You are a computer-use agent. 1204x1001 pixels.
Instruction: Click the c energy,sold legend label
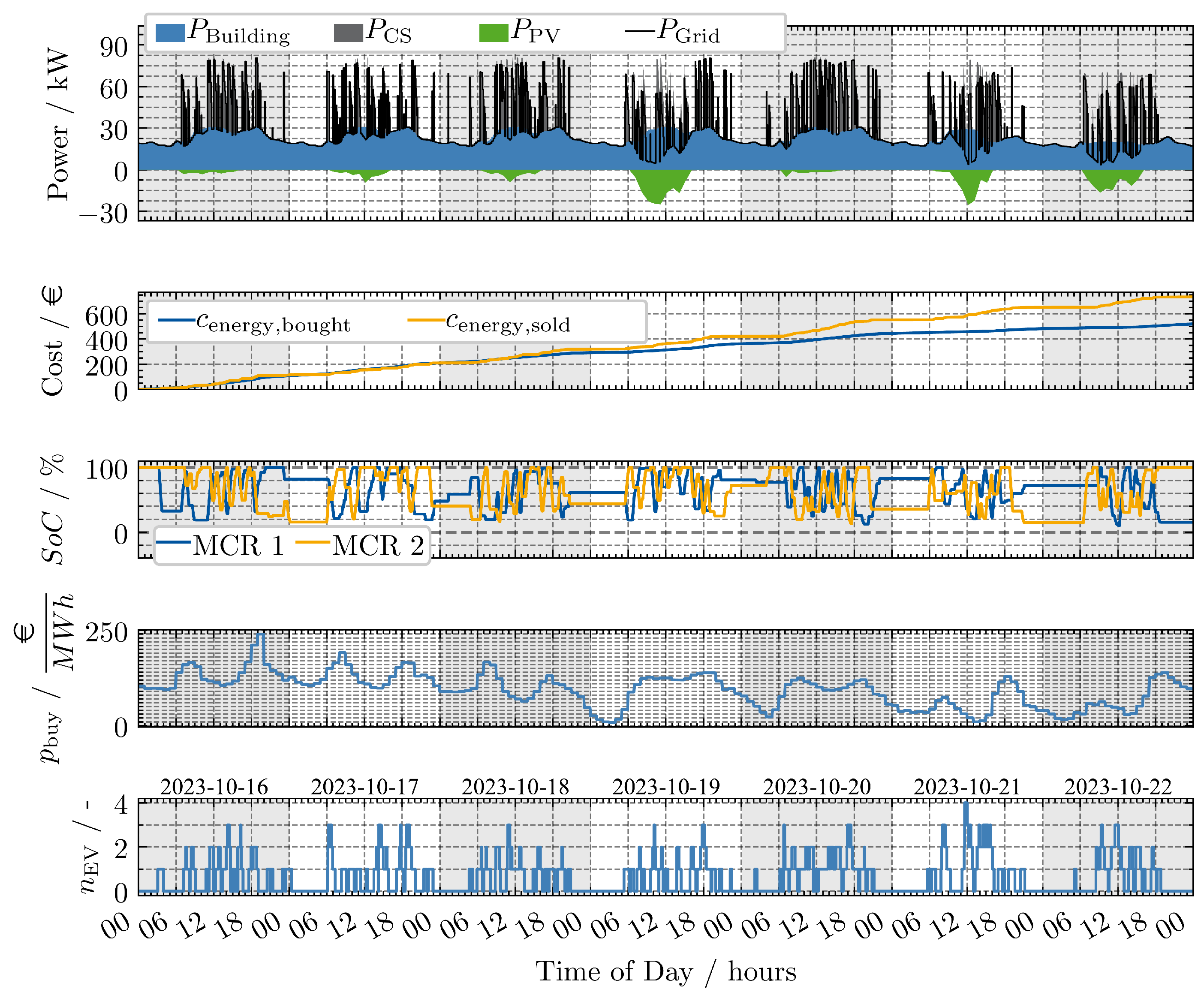tap(509, 322)
